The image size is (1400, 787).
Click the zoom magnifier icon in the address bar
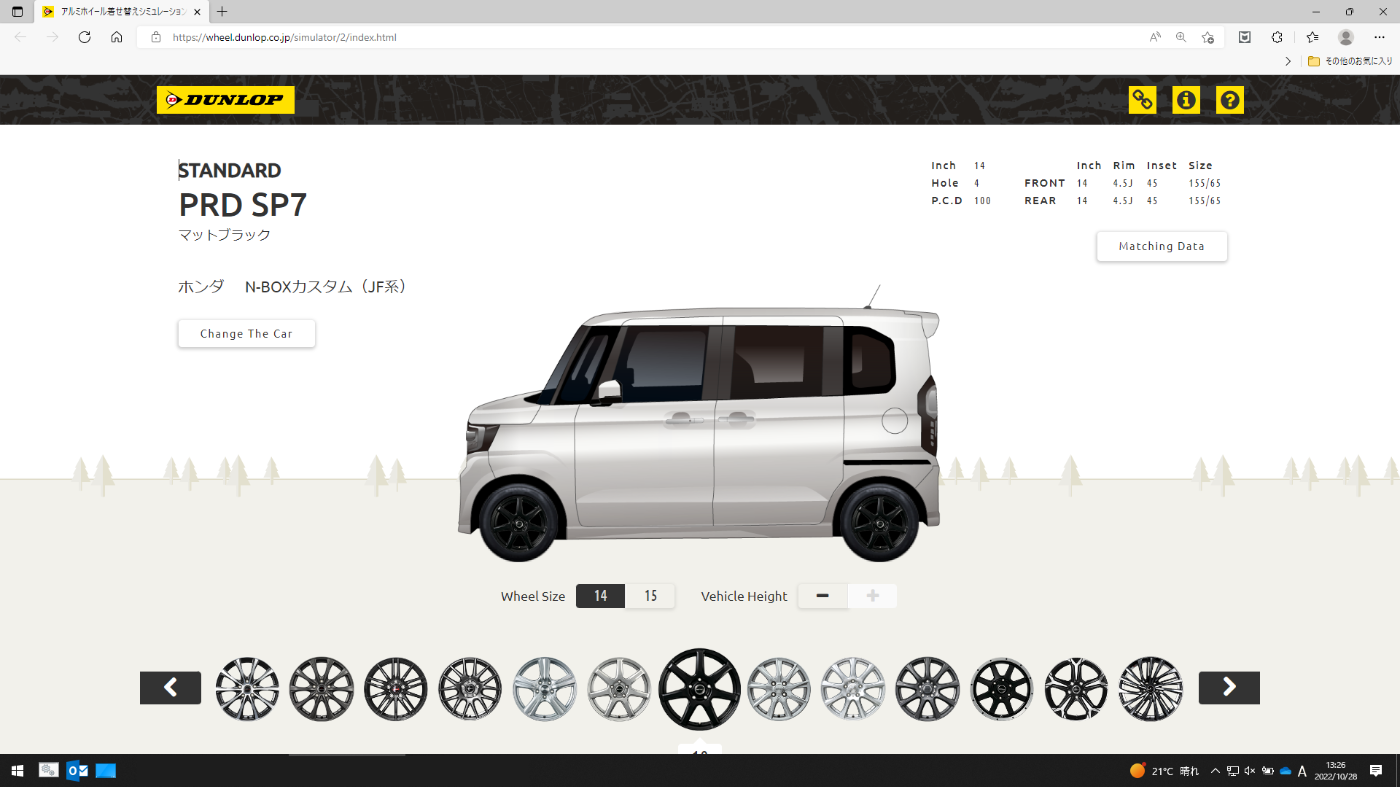point(1181,37)
